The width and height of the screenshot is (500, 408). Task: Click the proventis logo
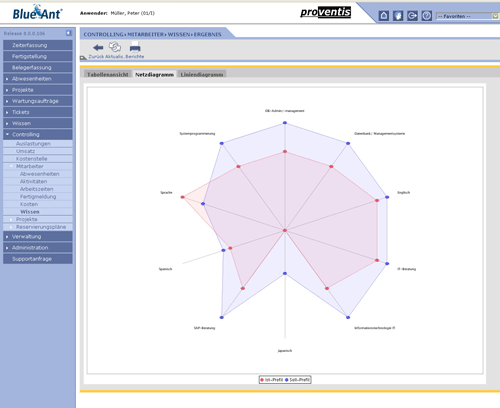pos(326,12)
